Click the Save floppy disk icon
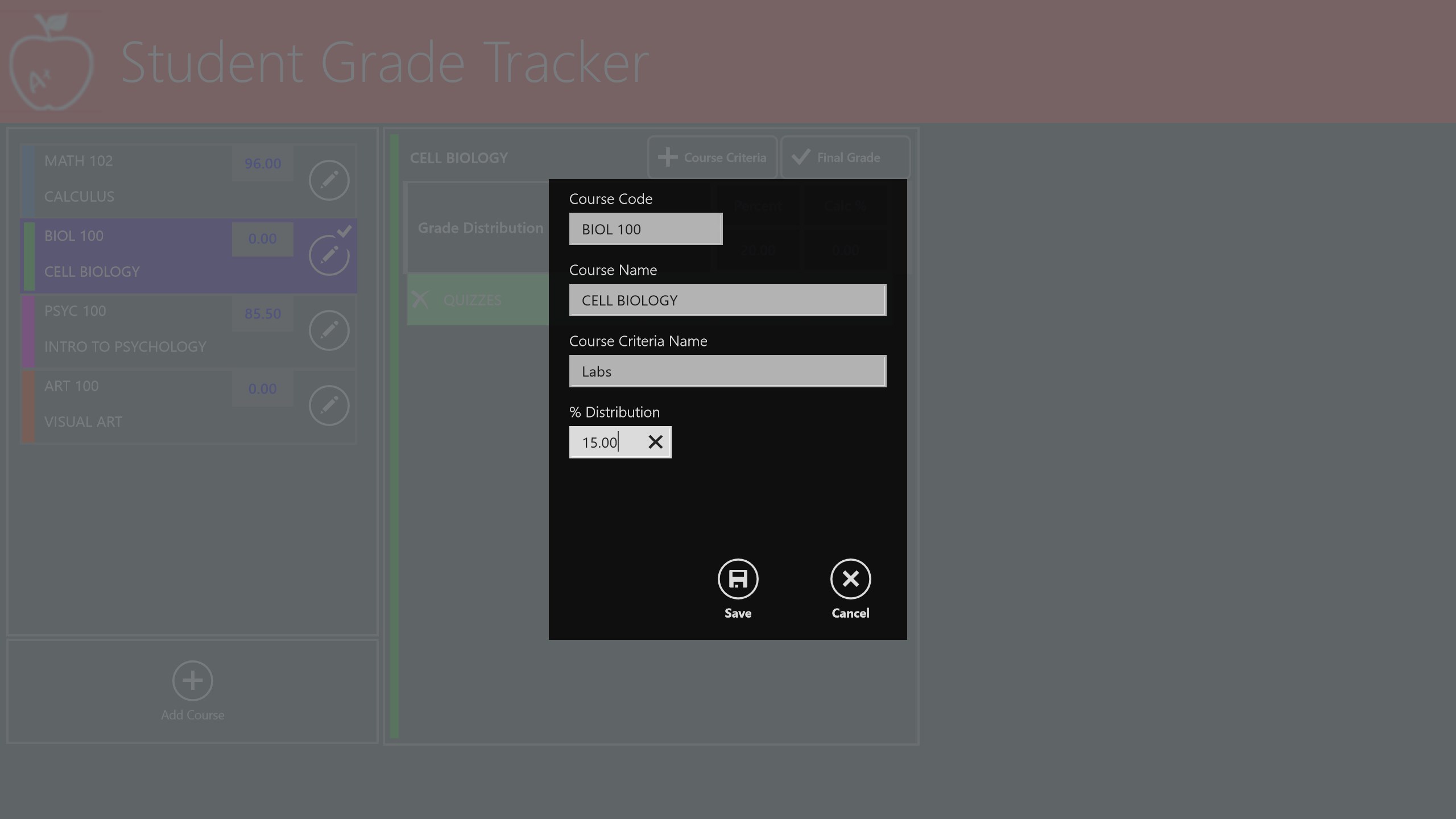 [738, 579]
